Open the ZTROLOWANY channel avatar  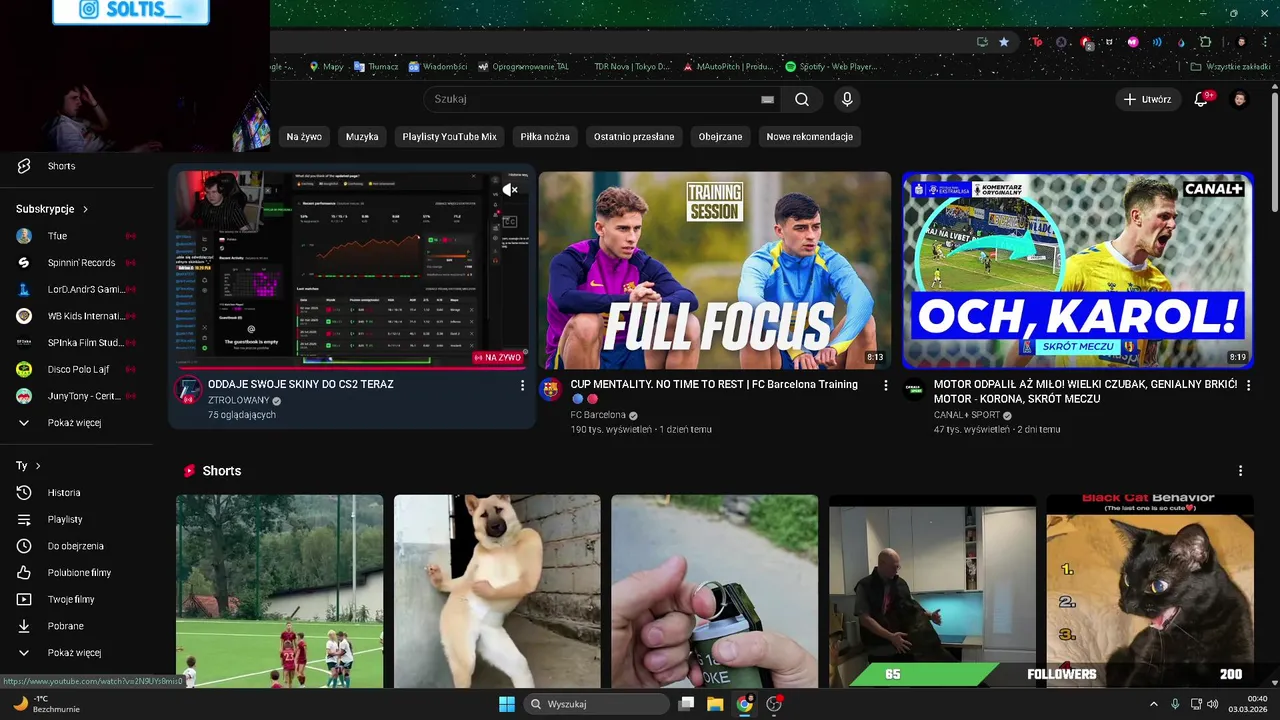click(188, 390)
